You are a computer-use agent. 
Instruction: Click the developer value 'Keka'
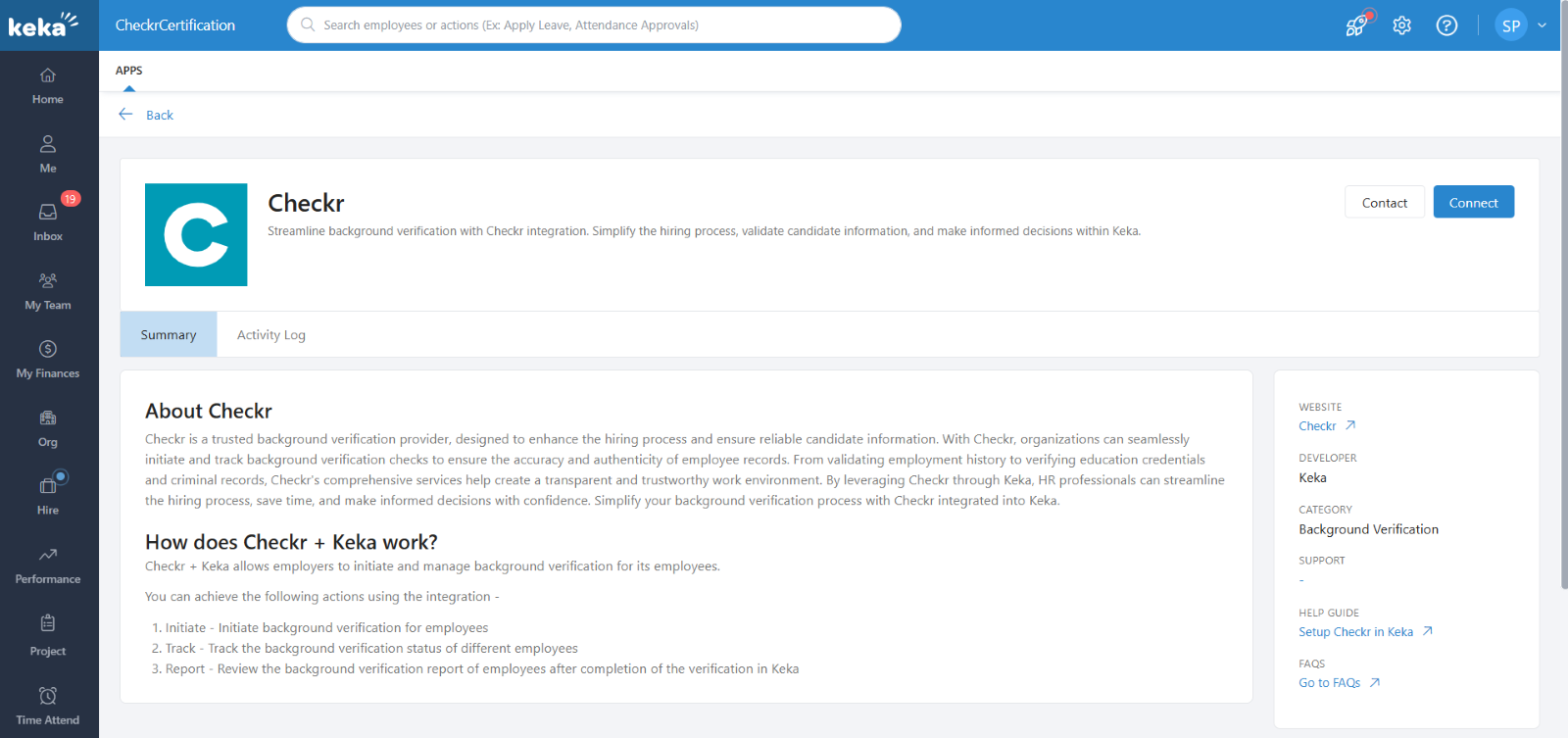click(1312, 477)
